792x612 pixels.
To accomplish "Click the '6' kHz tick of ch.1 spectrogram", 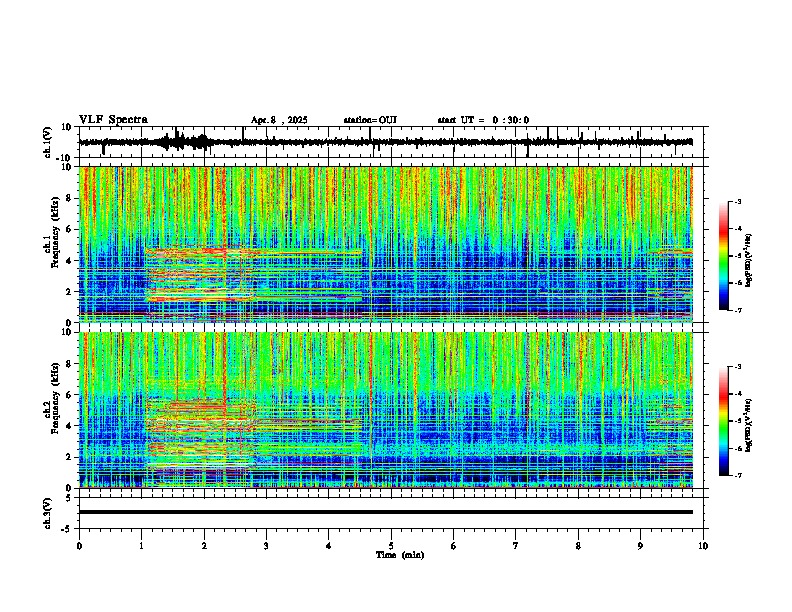I will coord(70,230).
